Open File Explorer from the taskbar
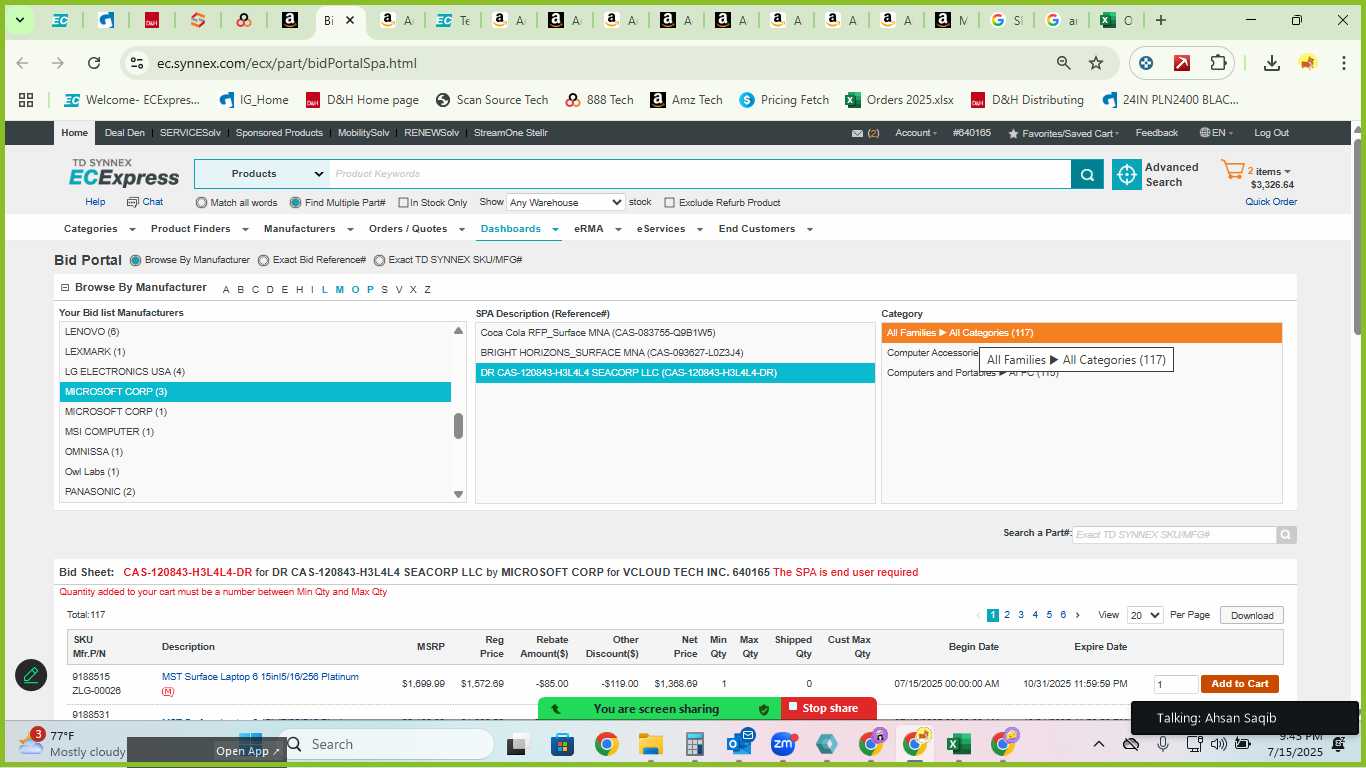The height and width of the screenshot is (768, 1366). coord(651,744)
